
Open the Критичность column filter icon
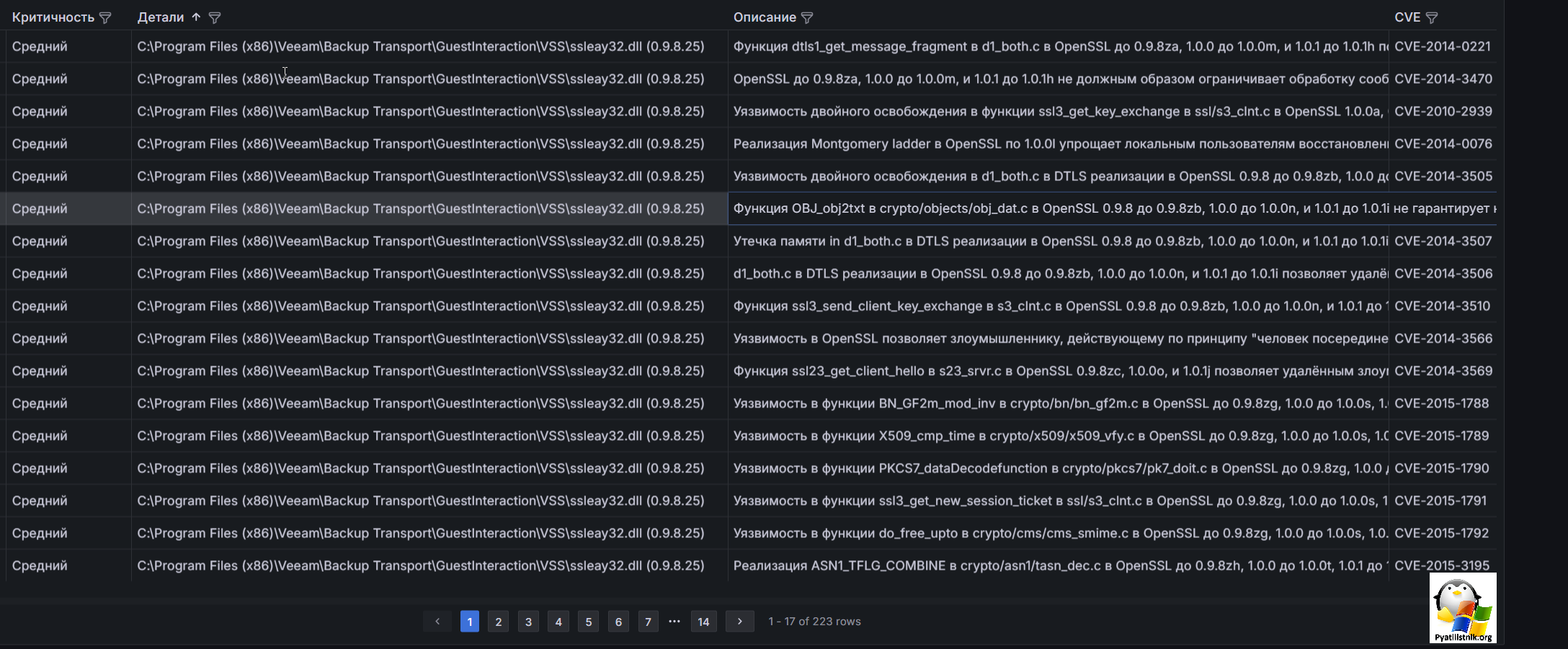[105, 18]
